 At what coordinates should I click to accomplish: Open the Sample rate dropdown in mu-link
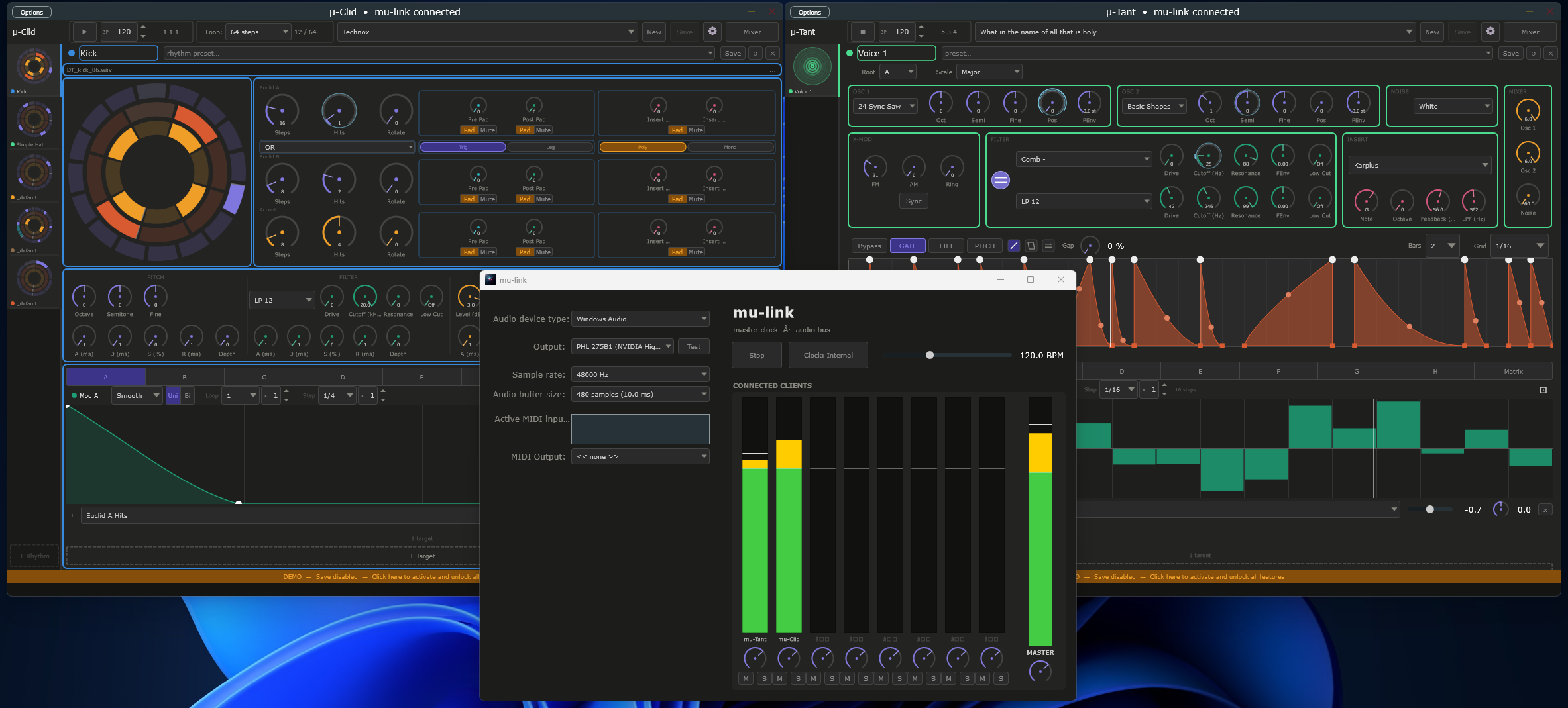(x=640, y=374)
